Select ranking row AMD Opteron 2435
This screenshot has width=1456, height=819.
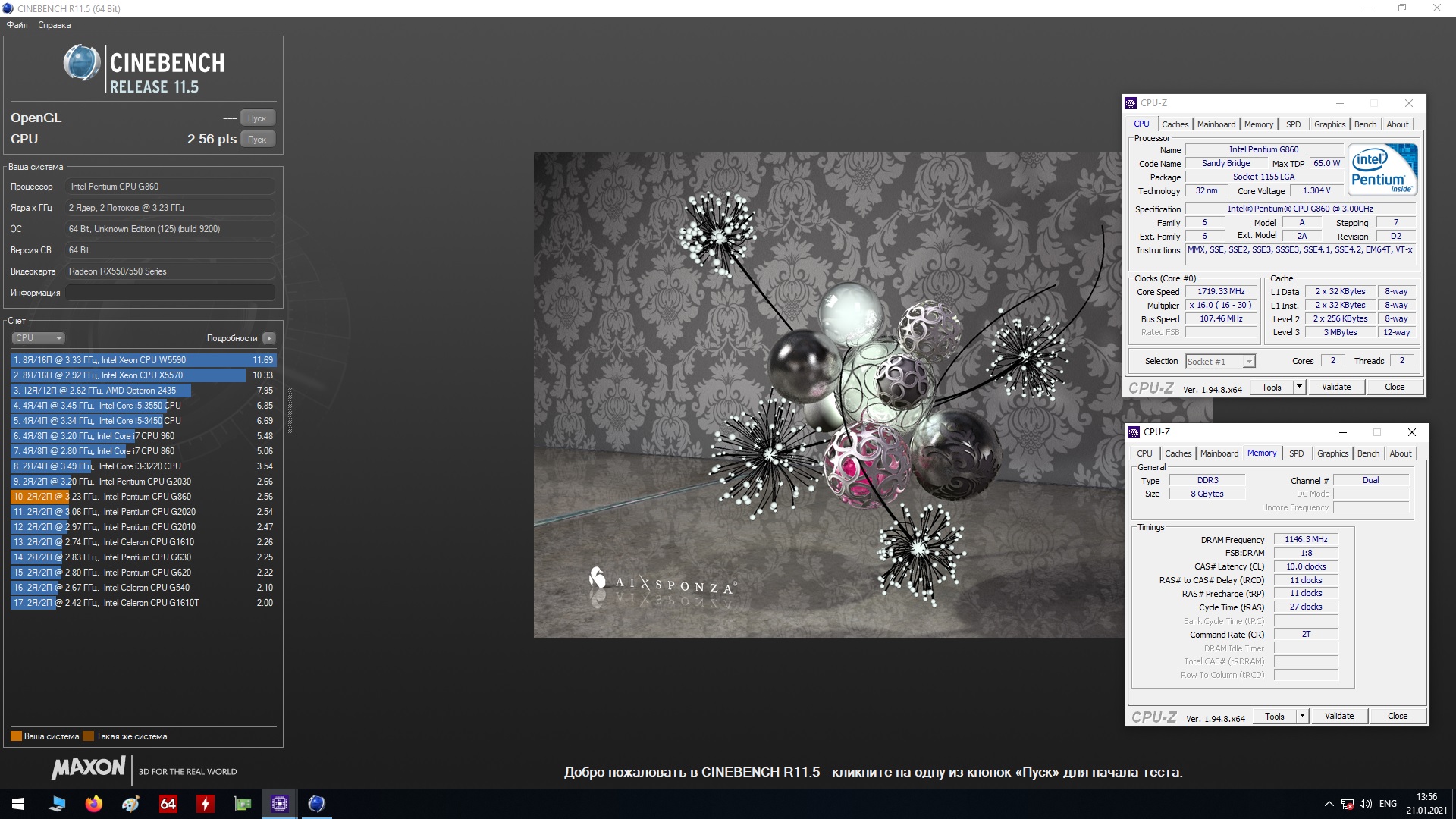point(143,391)
